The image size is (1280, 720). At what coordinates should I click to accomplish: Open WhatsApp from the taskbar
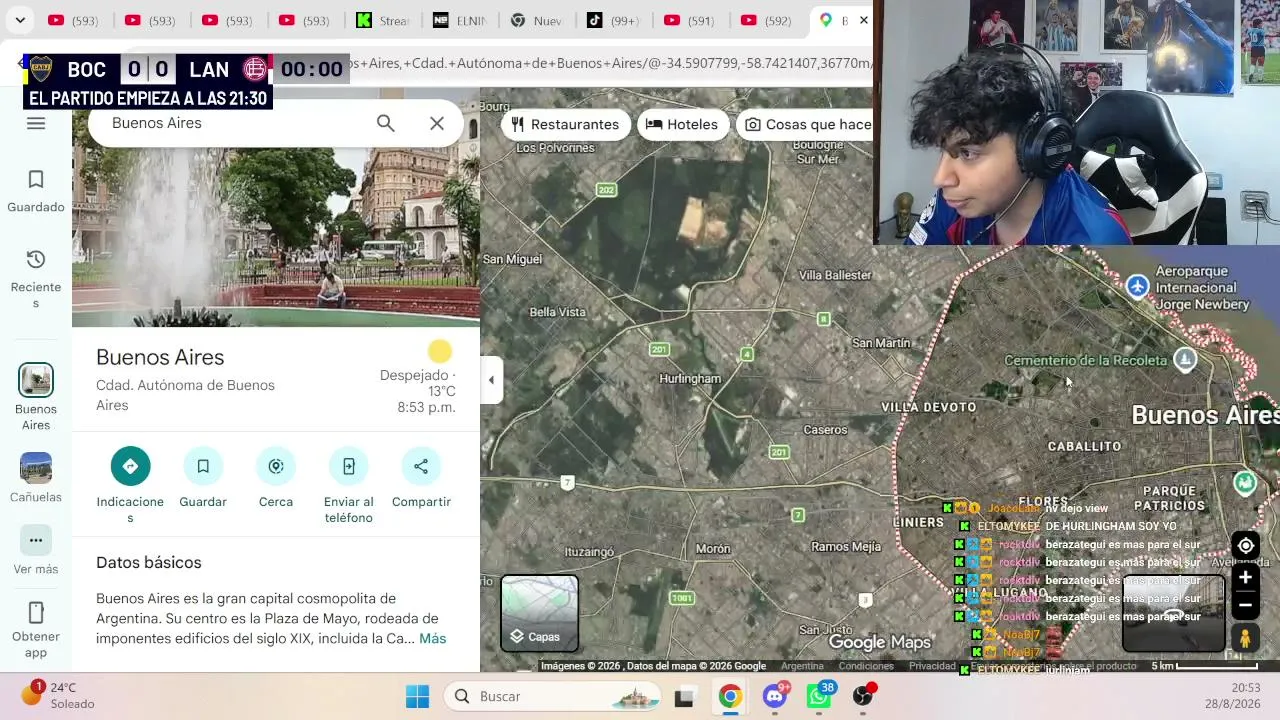coord(819,696)
